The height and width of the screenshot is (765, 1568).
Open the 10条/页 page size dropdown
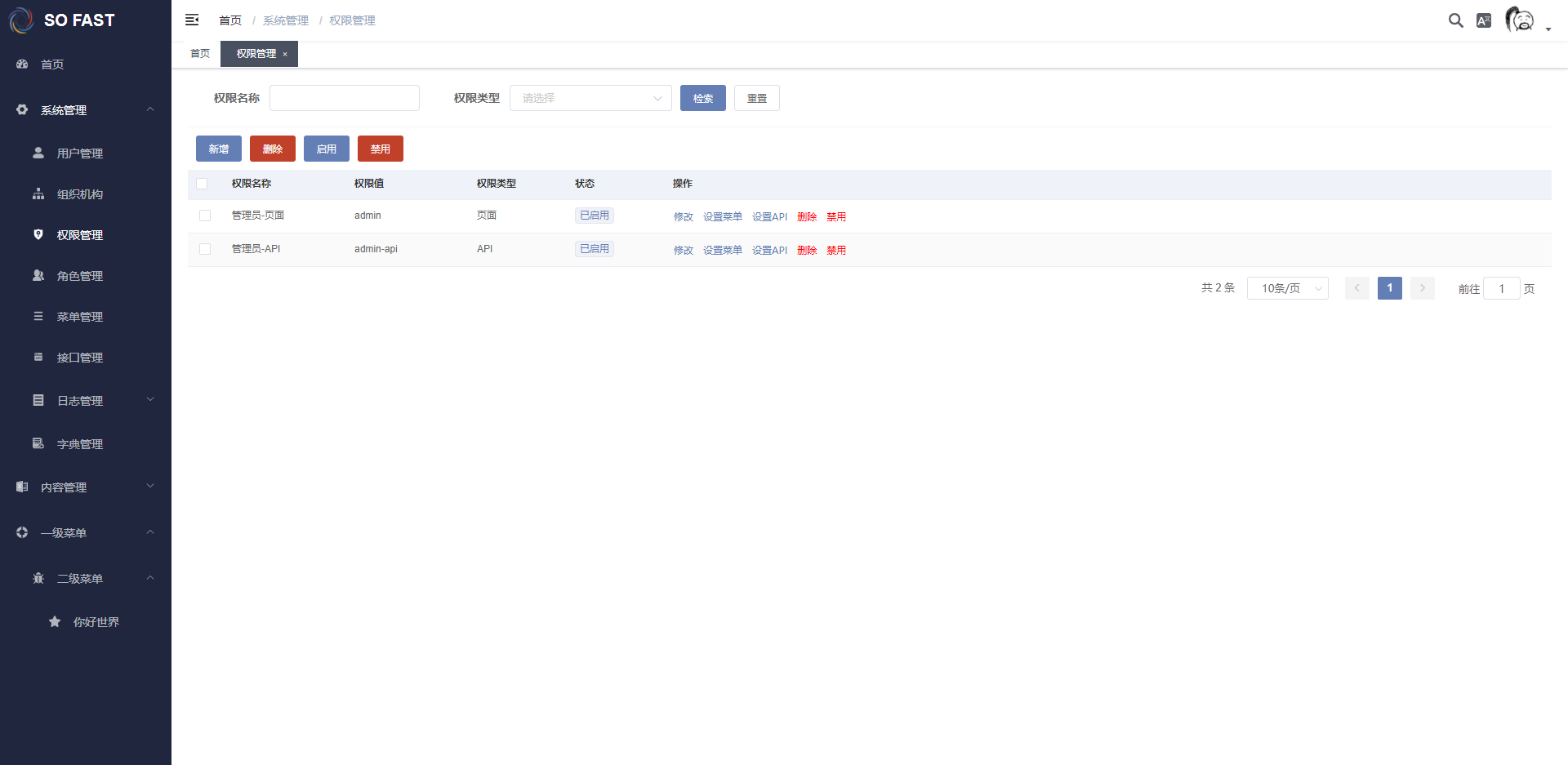(1287, 288)
